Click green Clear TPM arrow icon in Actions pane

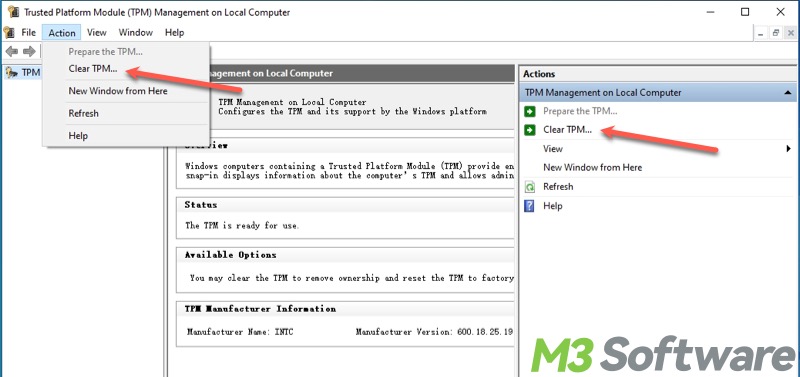[530, 130]
